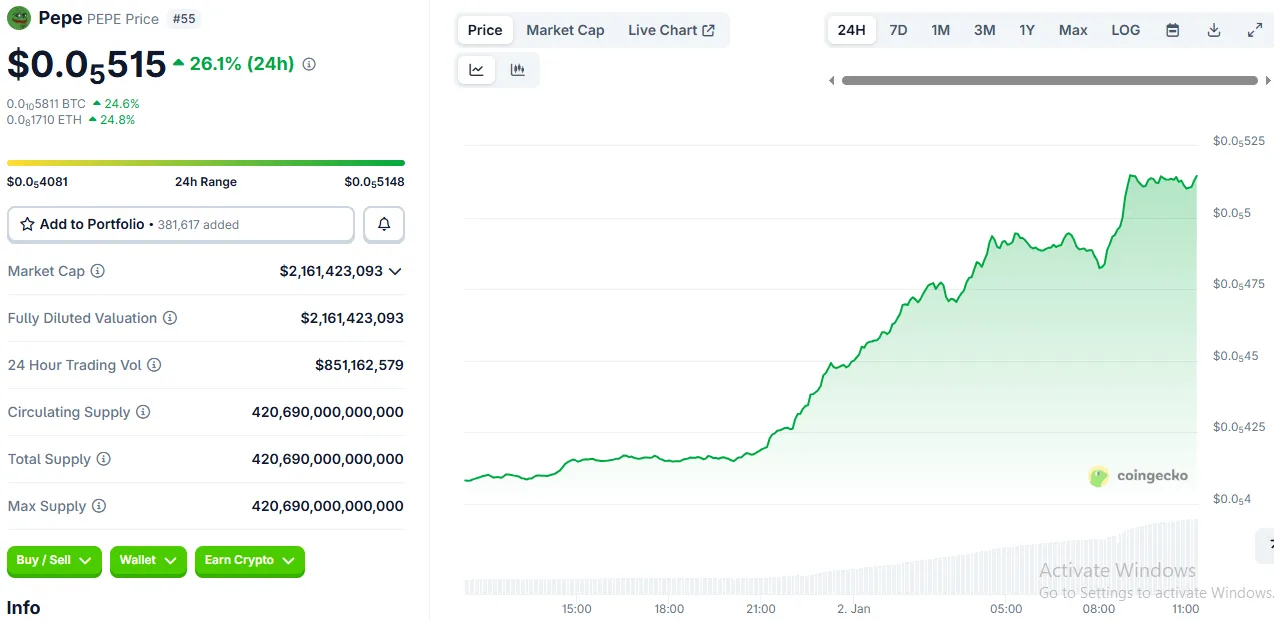Viewport: 1274px width, 621px height.
Task: Click the 24 Hour Trading Vol info icon
Action: click(x=154, y=365)
